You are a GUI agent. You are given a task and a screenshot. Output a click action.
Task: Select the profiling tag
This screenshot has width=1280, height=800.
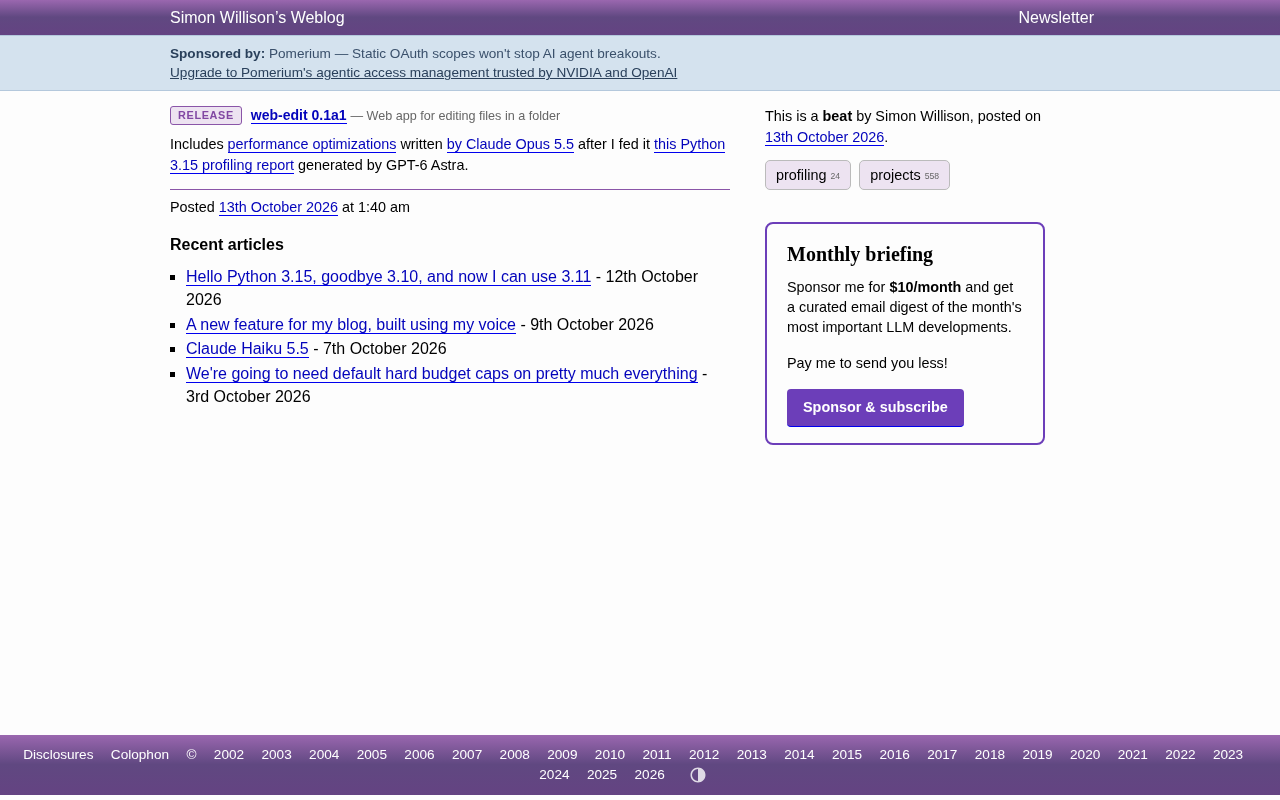(808, 175)
